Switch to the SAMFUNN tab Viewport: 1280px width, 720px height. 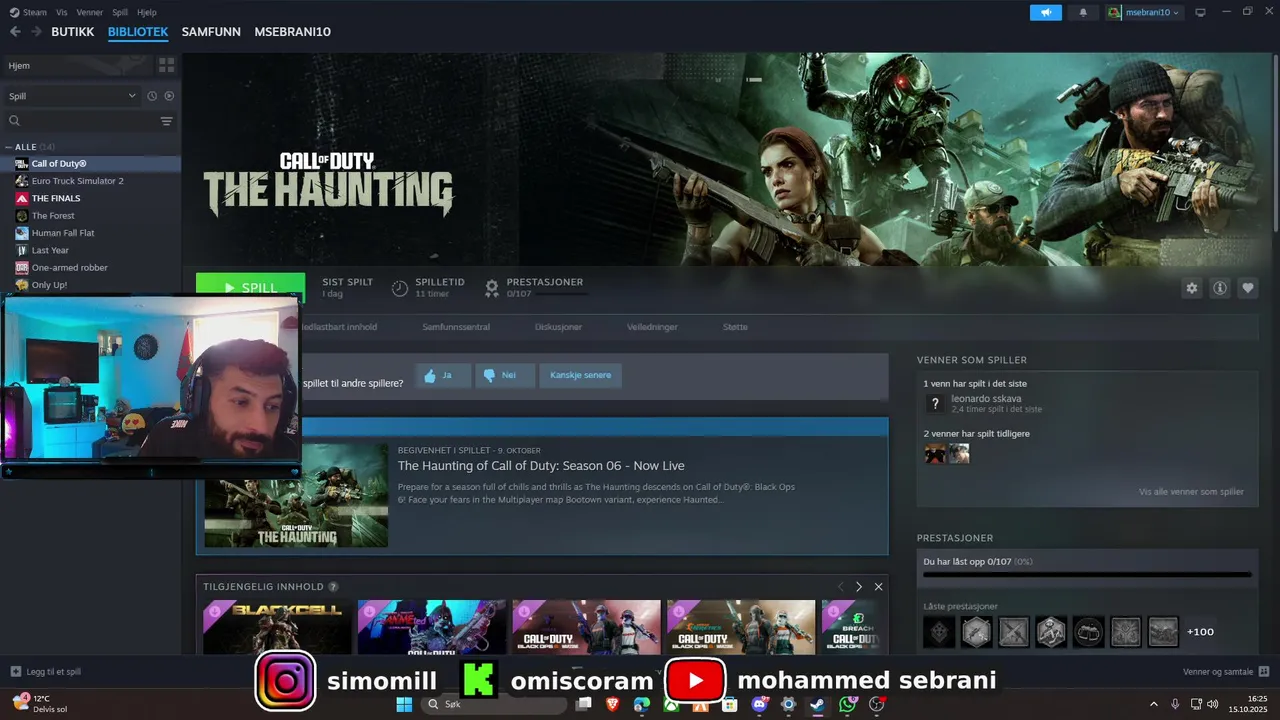[211, 32]
